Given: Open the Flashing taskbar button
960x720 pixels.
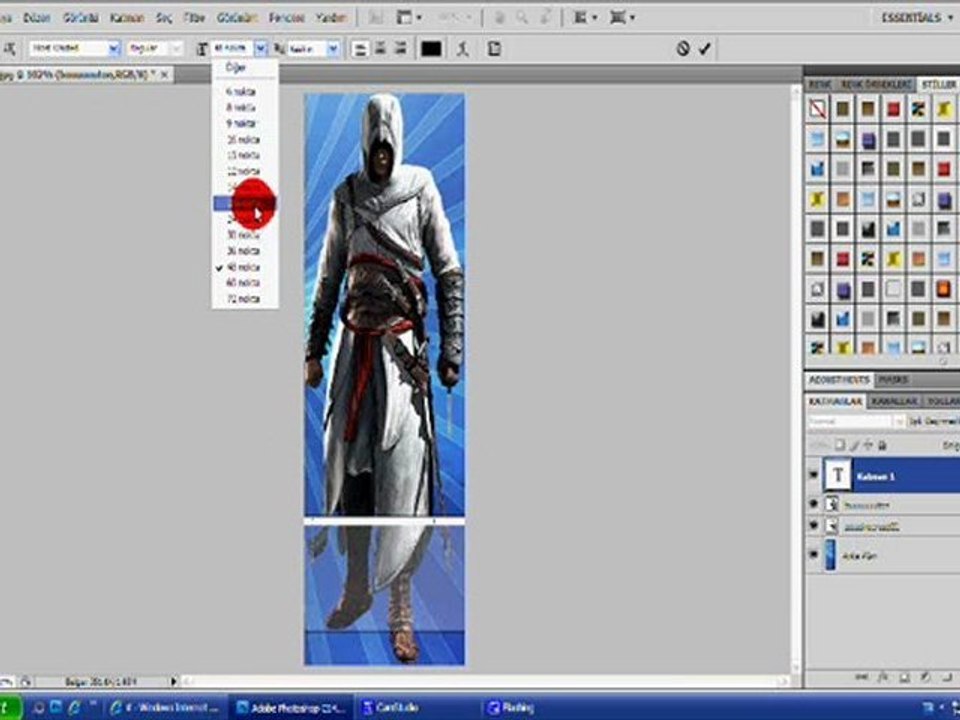Looking at the screenshot, I should [x=539, y=708].
